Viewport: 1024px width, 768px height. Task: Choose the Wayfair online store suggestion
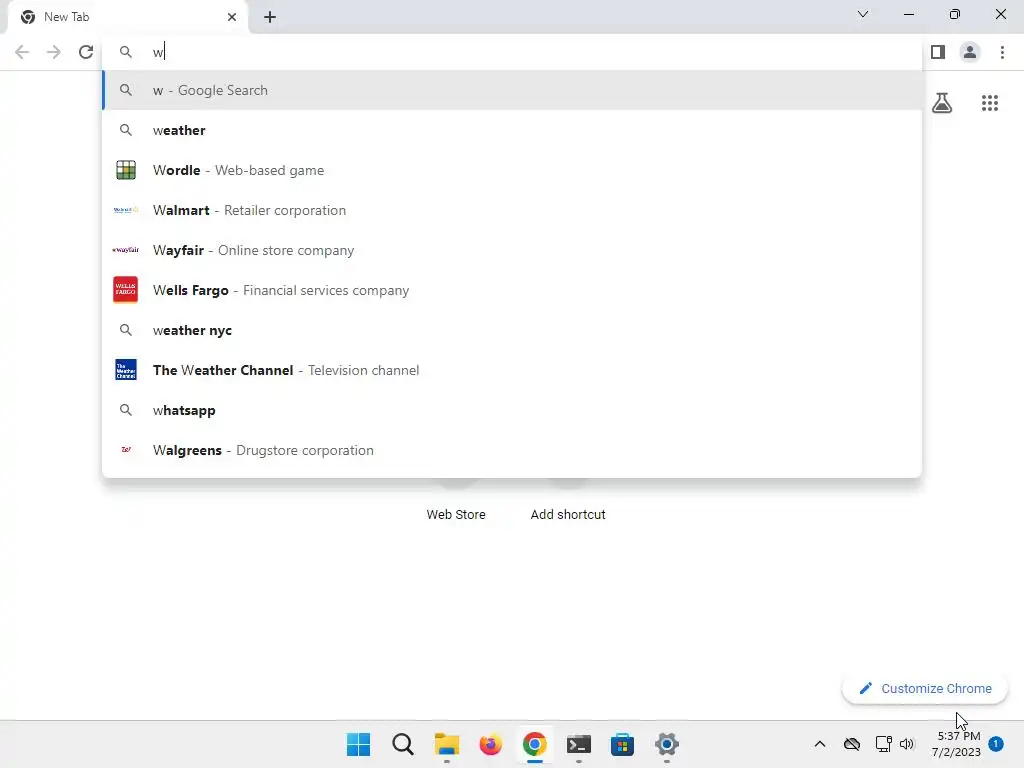[512, 250]
